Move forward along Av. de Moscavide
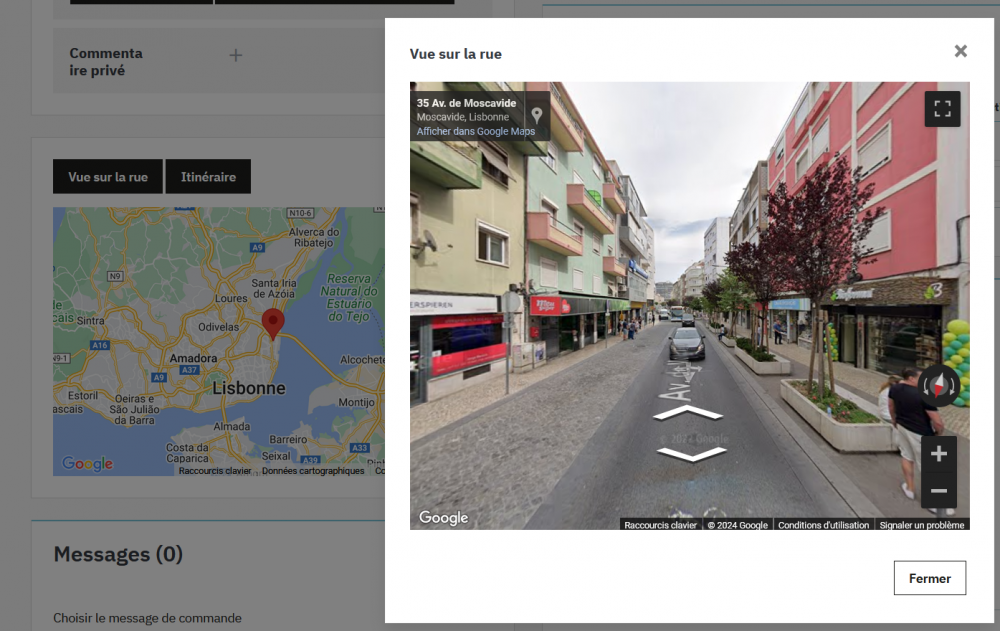Screen dimensions: 1000x631 coord(688,413)
